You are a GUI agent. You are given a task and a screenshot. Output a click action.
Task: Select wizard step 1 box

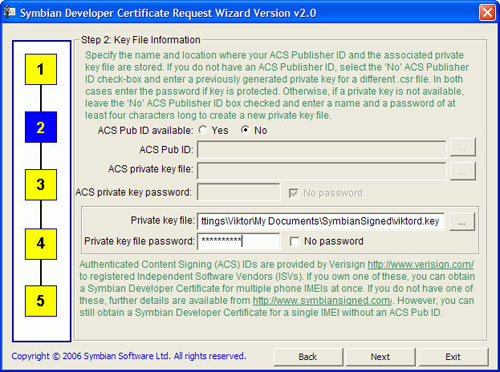coord(41,69)
